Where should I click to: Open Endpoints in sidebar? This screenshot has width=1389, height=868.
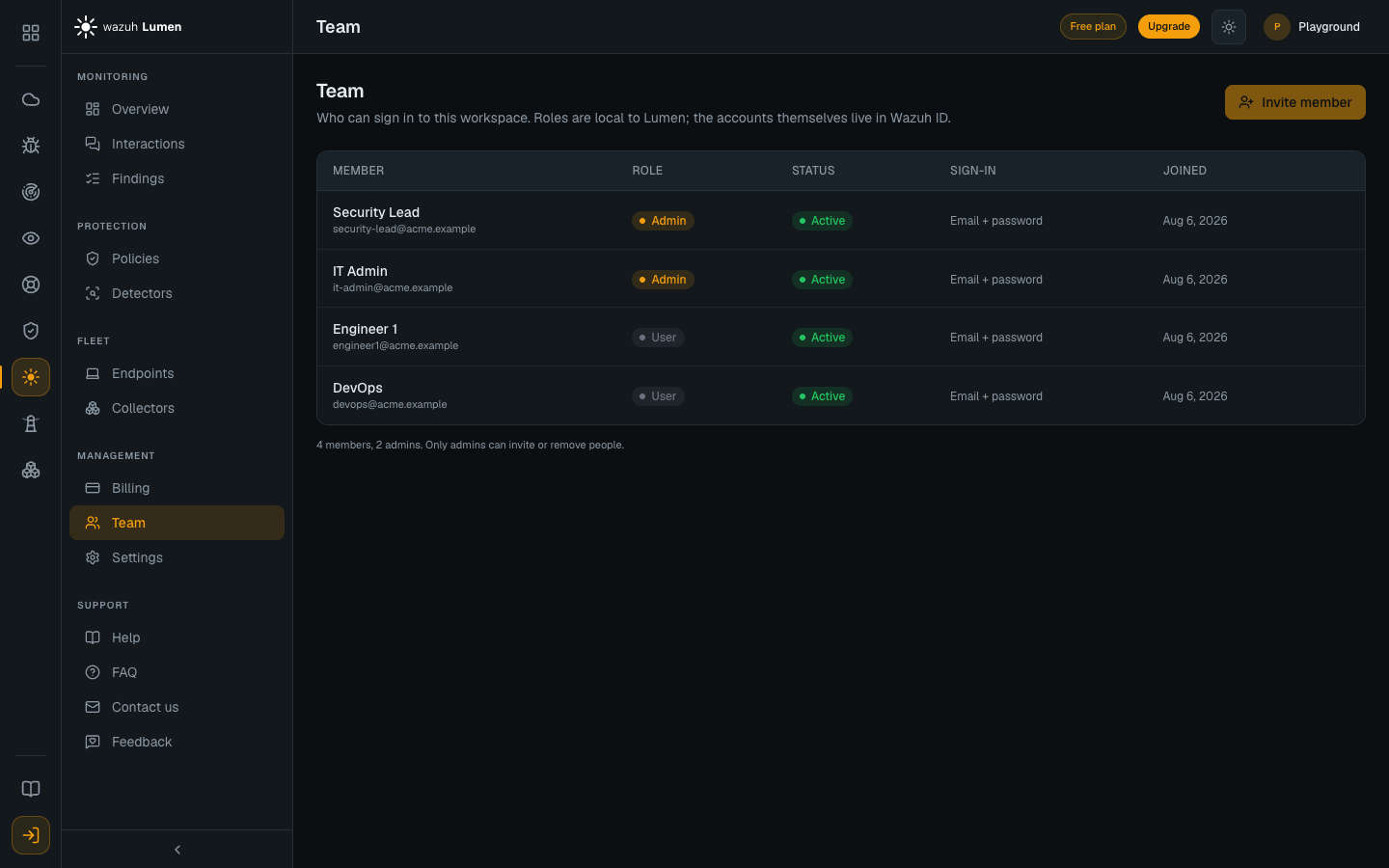point(177,373)
